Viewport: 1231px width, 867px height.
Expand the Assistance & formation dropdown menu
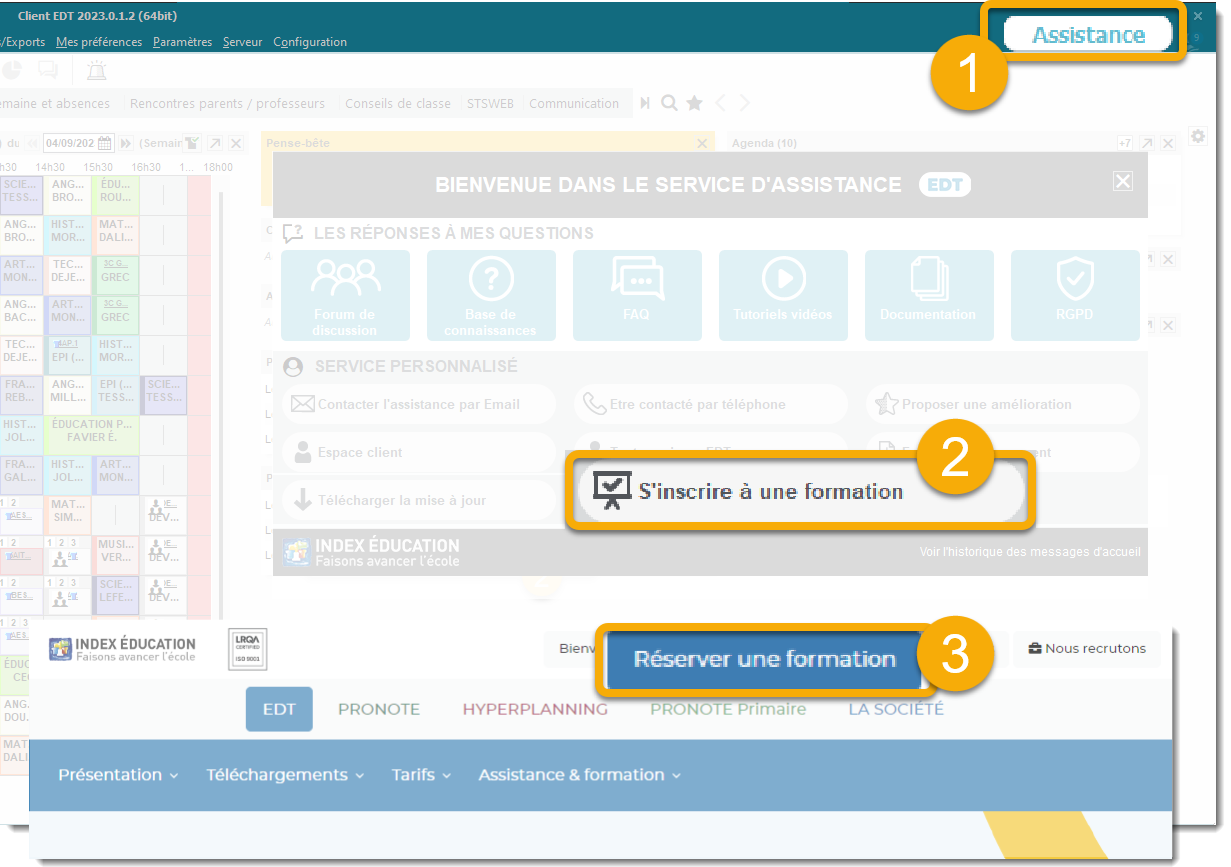pos(579,775)
